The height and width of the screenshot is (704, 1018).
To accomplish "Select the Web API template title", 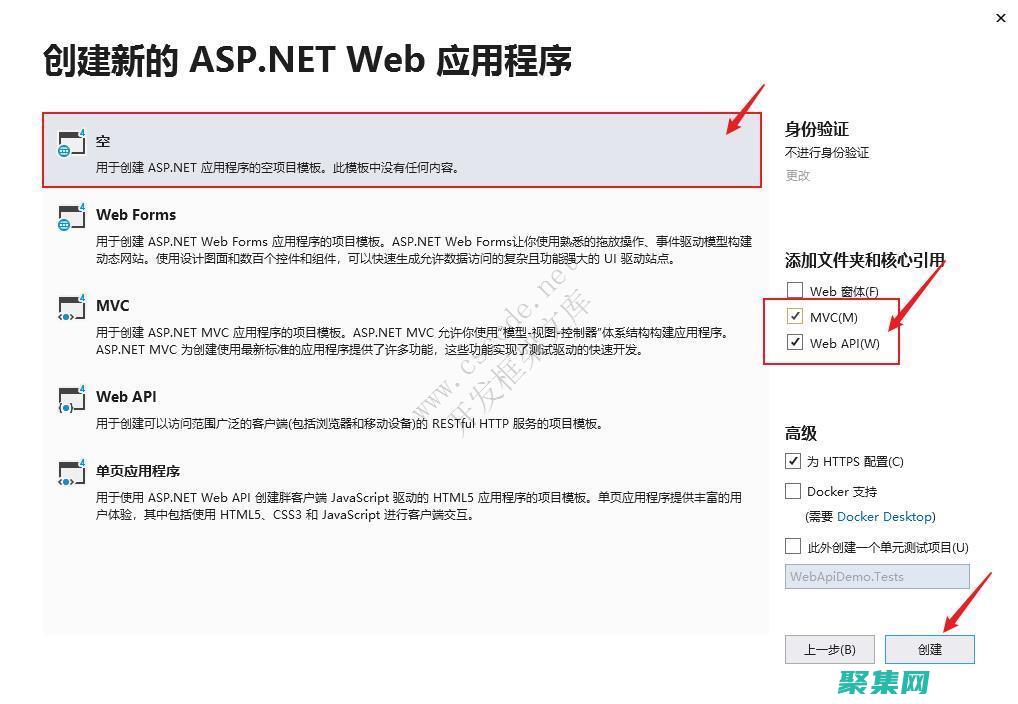I will 126,397.
